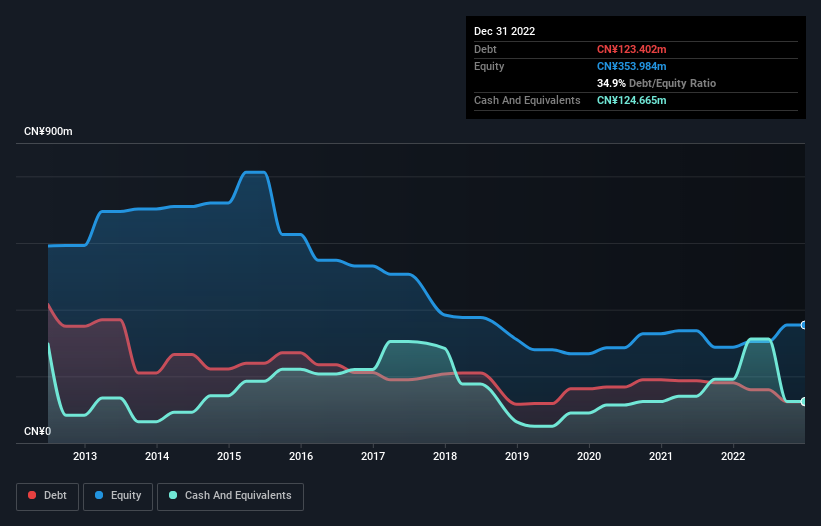Click the Equity value CN¥353.984m in tooltip

[x=631, y=66]
